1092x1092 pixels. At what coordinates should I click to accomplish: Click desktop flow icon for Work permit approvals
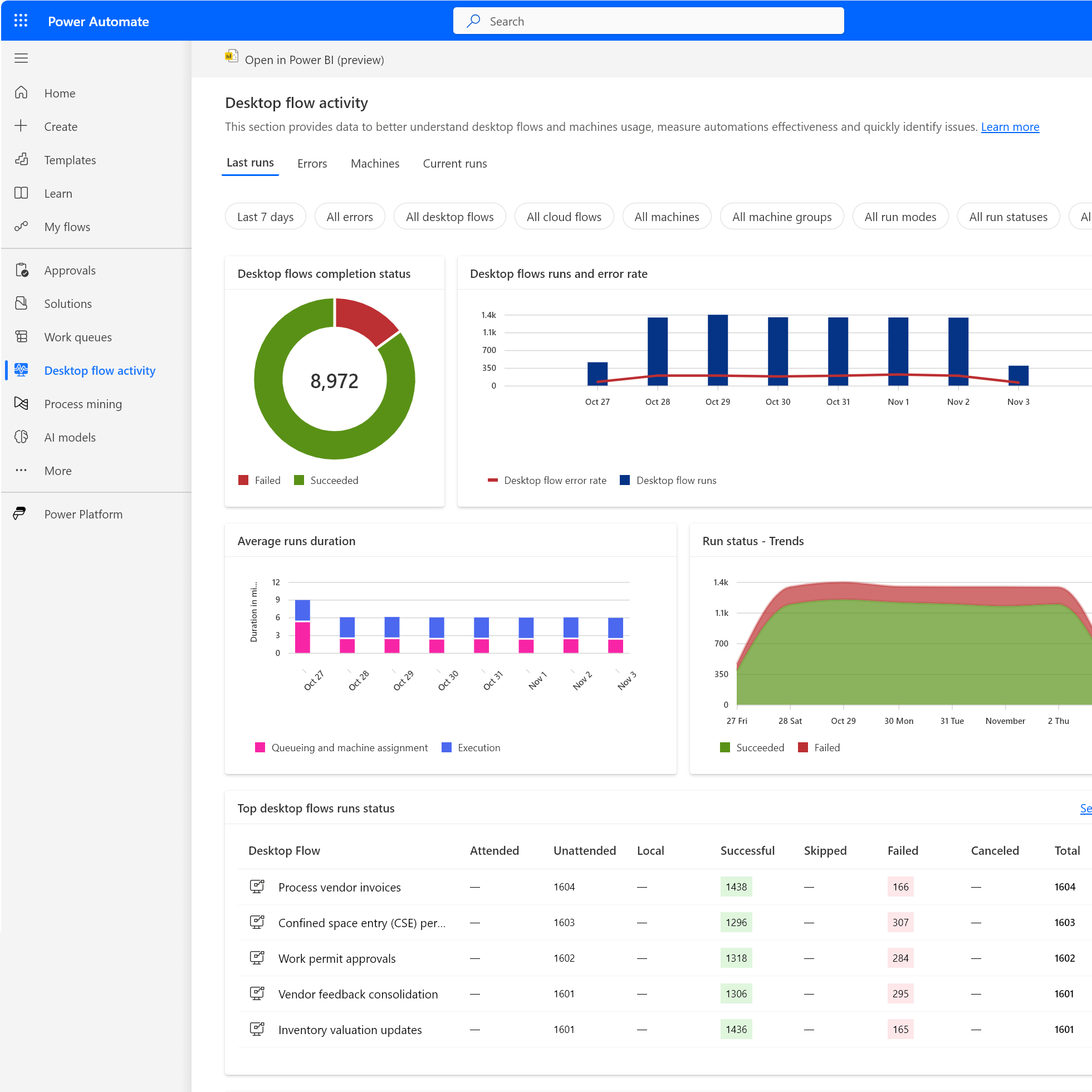point(257,957)
